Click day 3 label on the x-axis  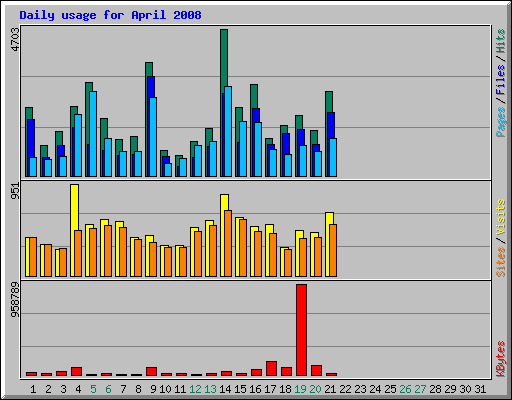point(63,389)
